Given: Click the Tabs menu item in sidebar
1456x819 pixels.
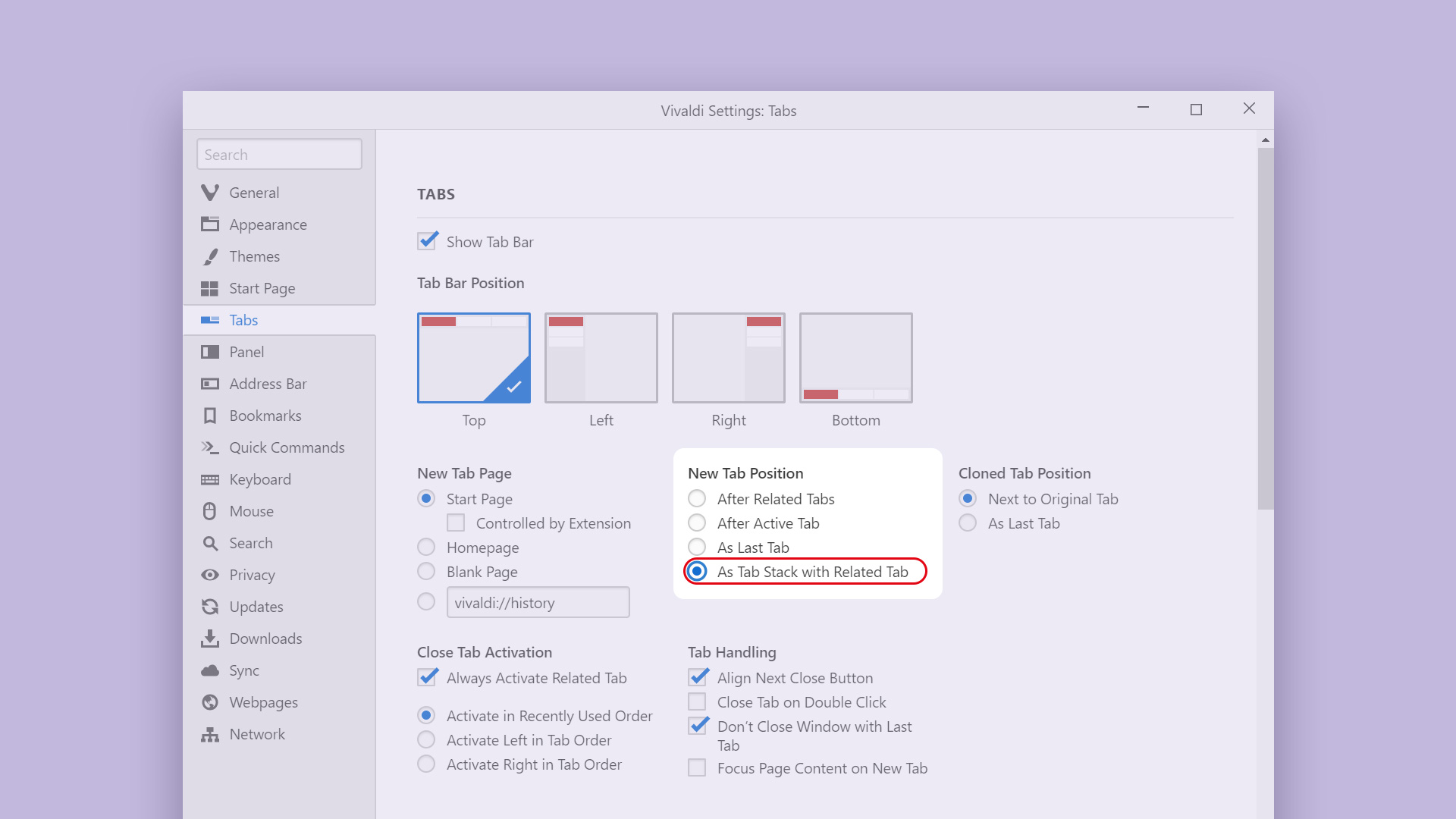Looking at the screenshot, I should pyautogui.click(x=243, y=319).
